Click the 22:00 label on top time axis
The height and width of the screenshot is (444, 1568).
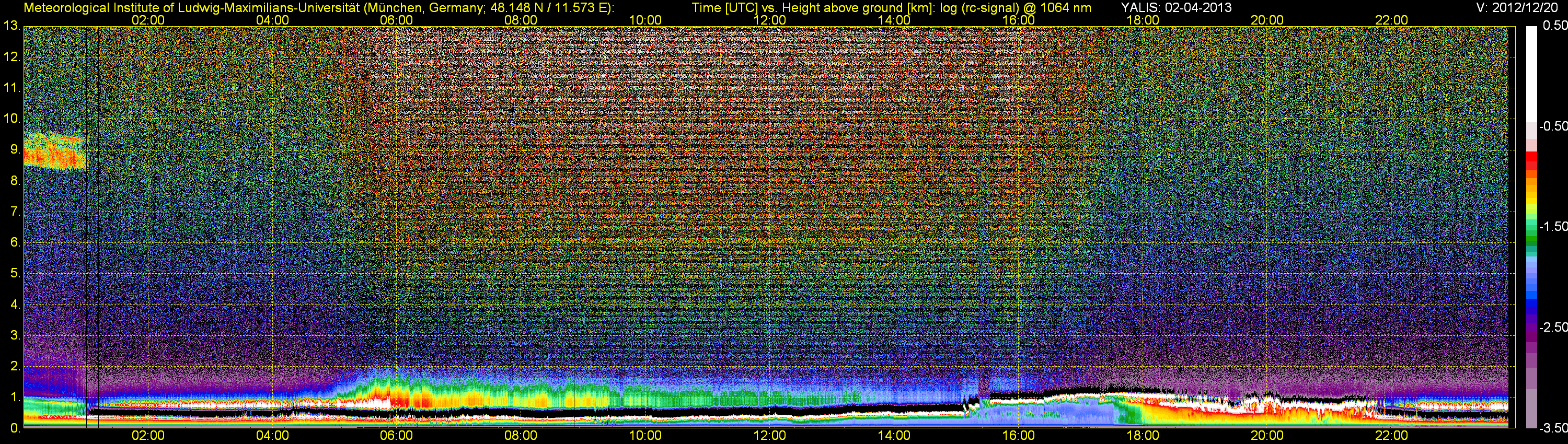click(1391, 20)
